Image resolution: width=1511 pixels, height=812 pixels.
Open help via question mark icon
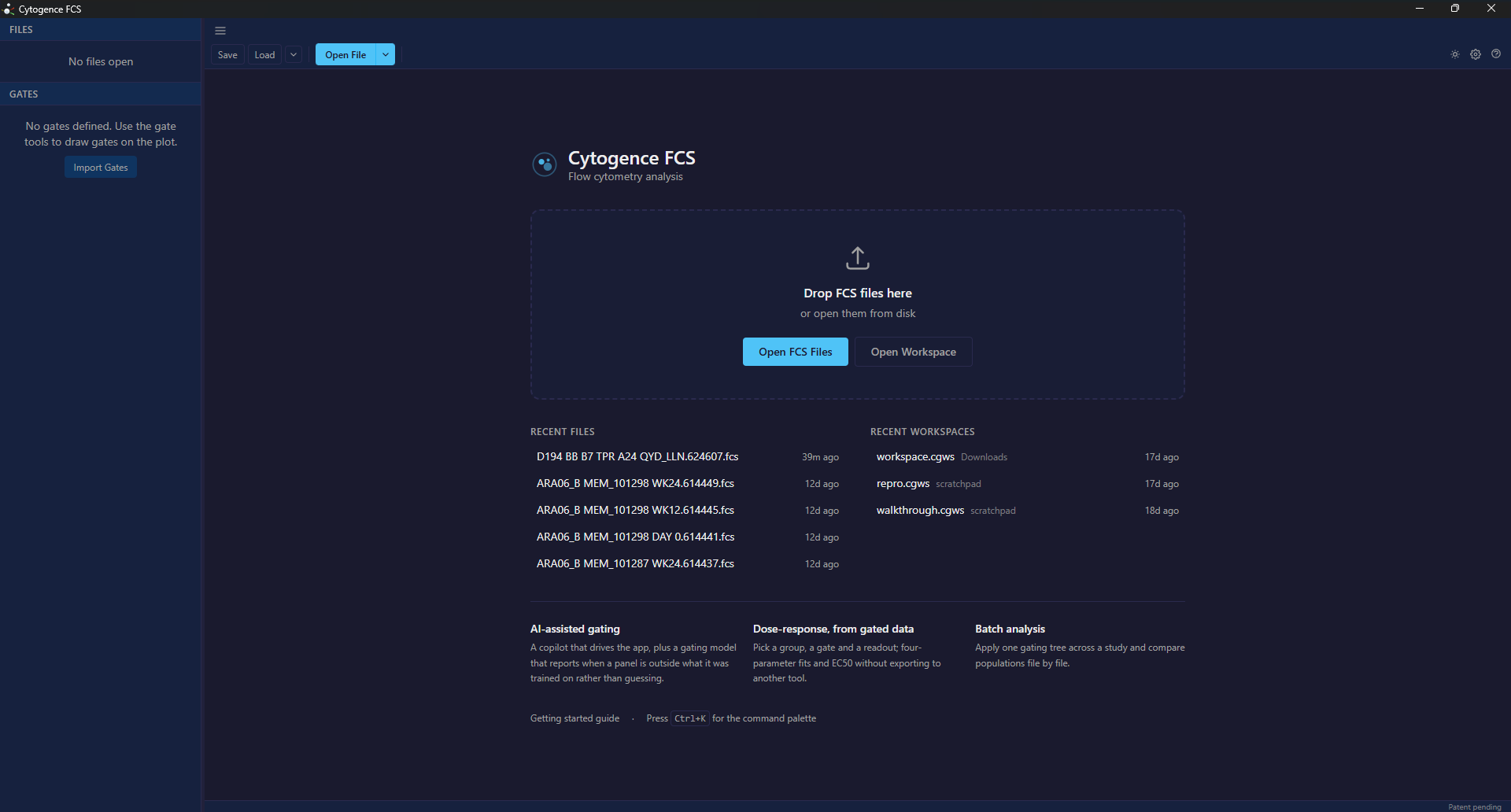pyautogui.click(x=1496, y=54)
